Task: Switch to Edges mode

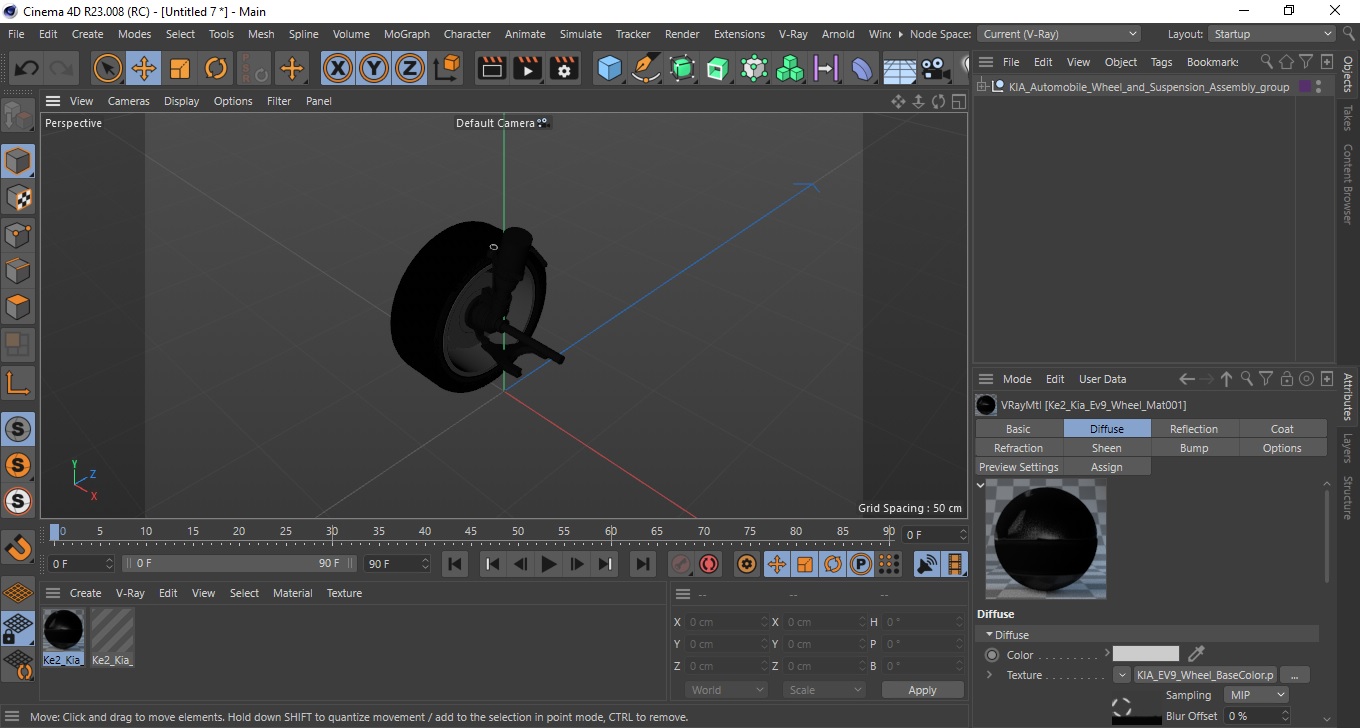Action: pos(18,271)
